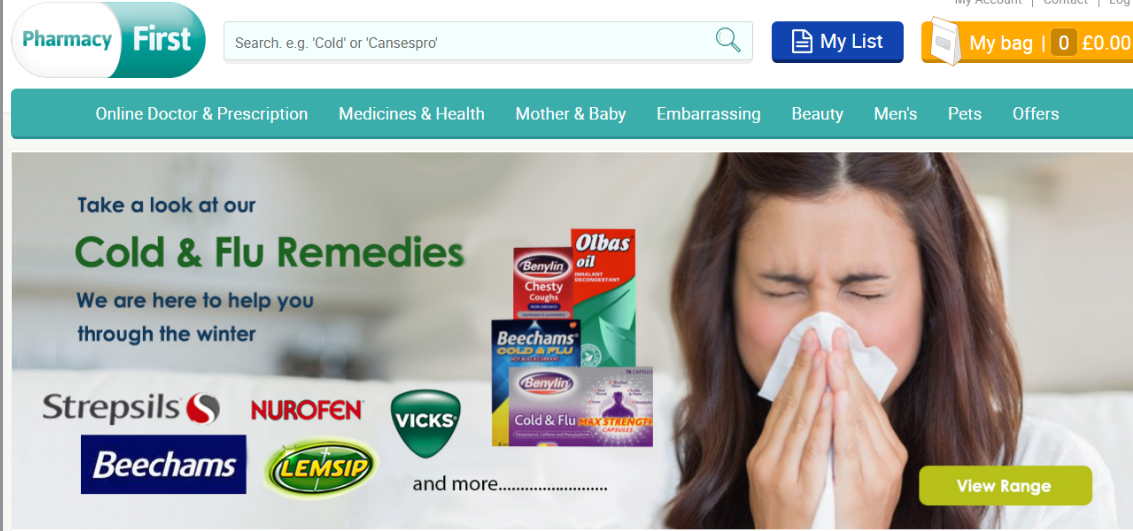Click the Olbas oil product image
Screen dimensions: 1133x531
point(603,298)
